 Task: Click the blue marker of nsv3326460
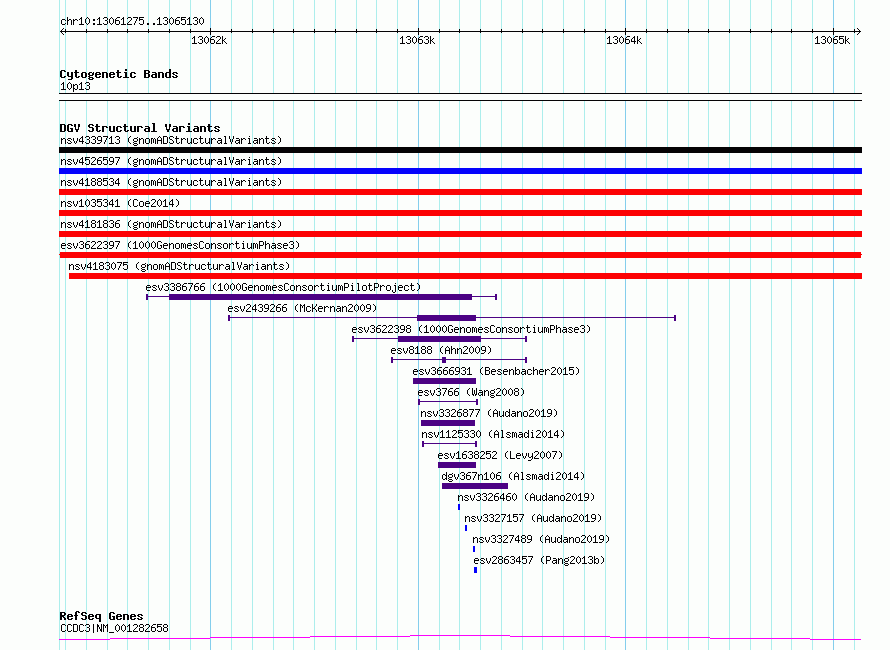tap(459, 507)
